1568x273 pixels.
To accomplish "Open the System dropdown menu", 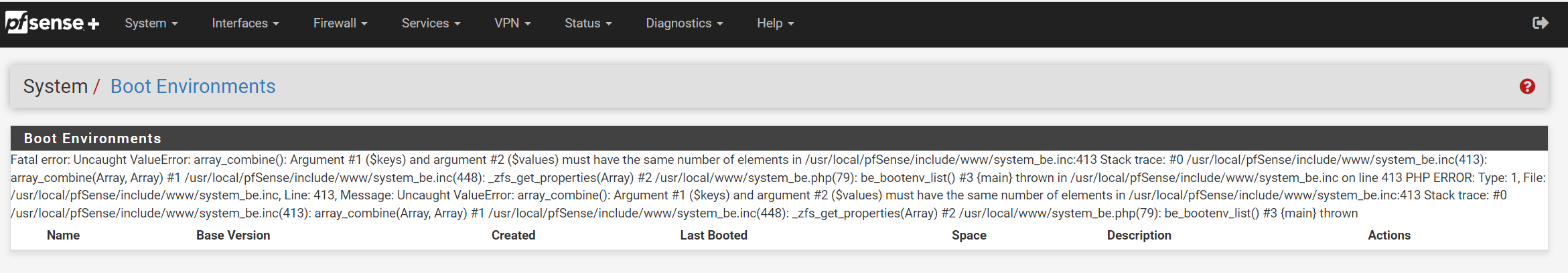I will point(151,23).
